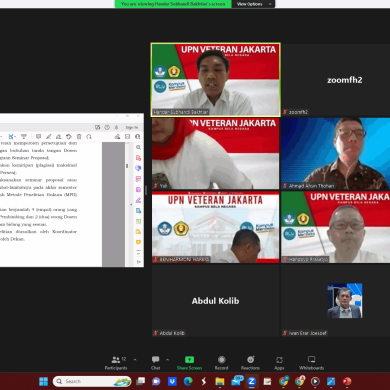Click the Windows taskbar Search box
Image resolution: width=390 pixels, height=390 pixels.
(92, 381)
